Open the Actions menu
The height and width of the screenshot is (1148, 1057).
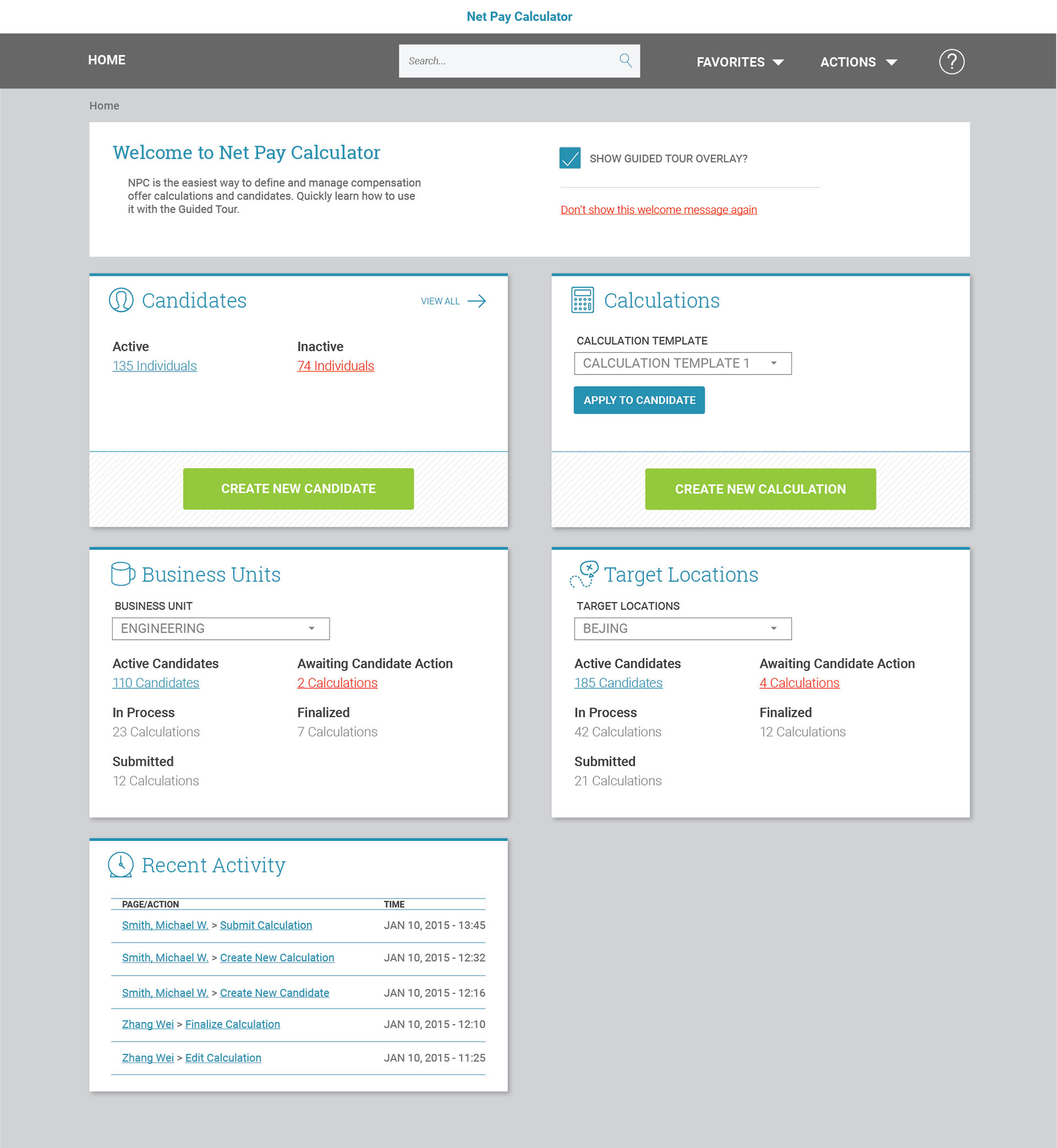point(858,62)
